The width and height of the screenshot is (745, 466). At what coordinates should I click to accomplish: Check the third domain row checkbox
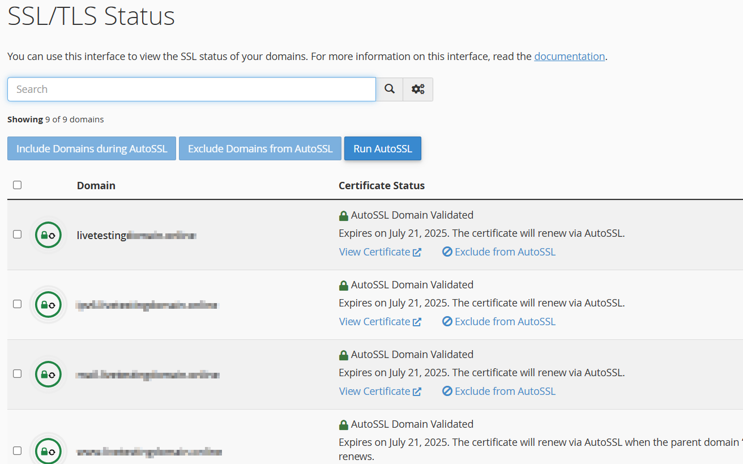pyautogui.click(x=18, y=374)
